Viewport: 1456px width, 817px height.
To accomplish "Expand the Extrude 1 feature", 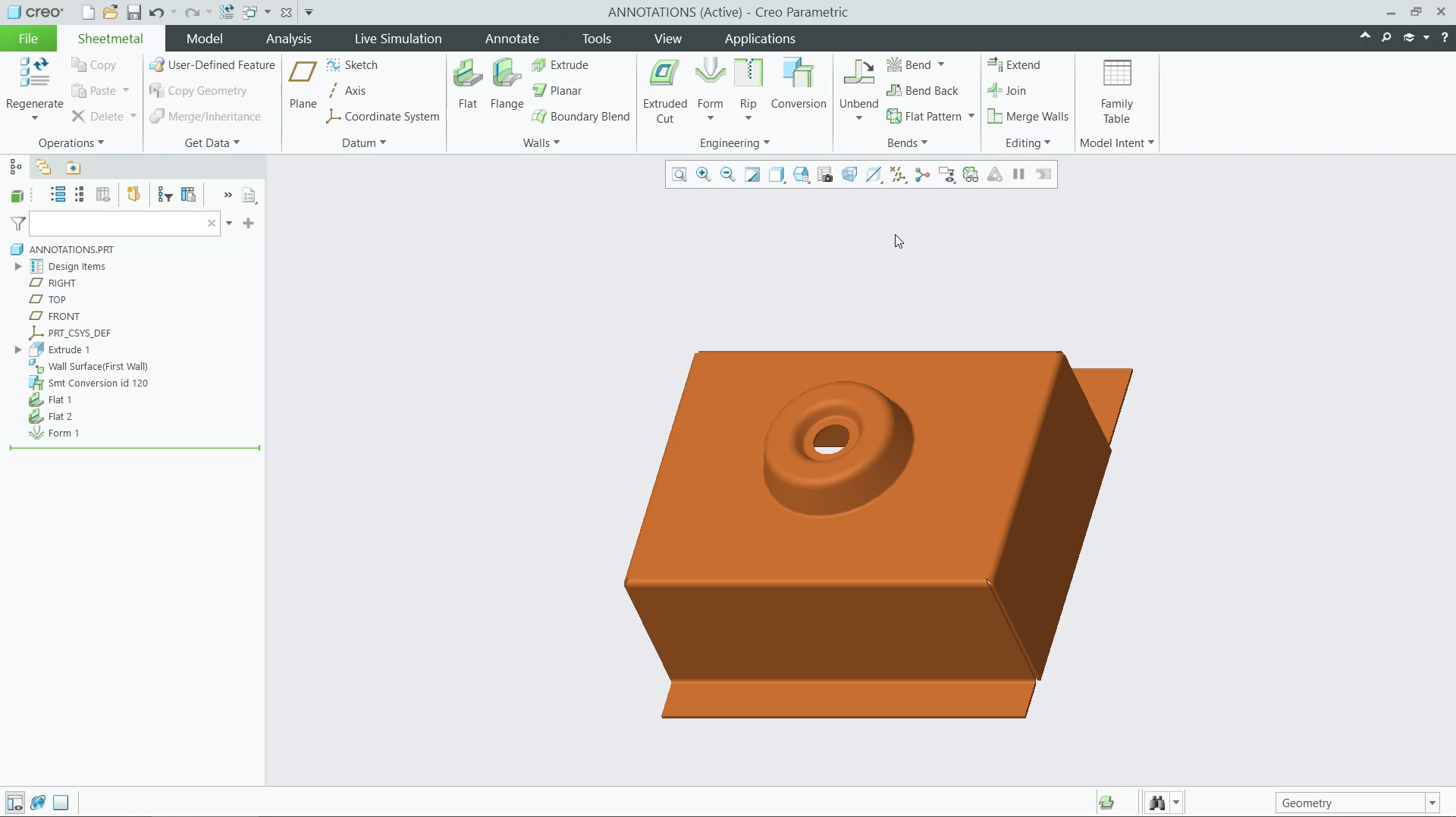I will [18, 350].
